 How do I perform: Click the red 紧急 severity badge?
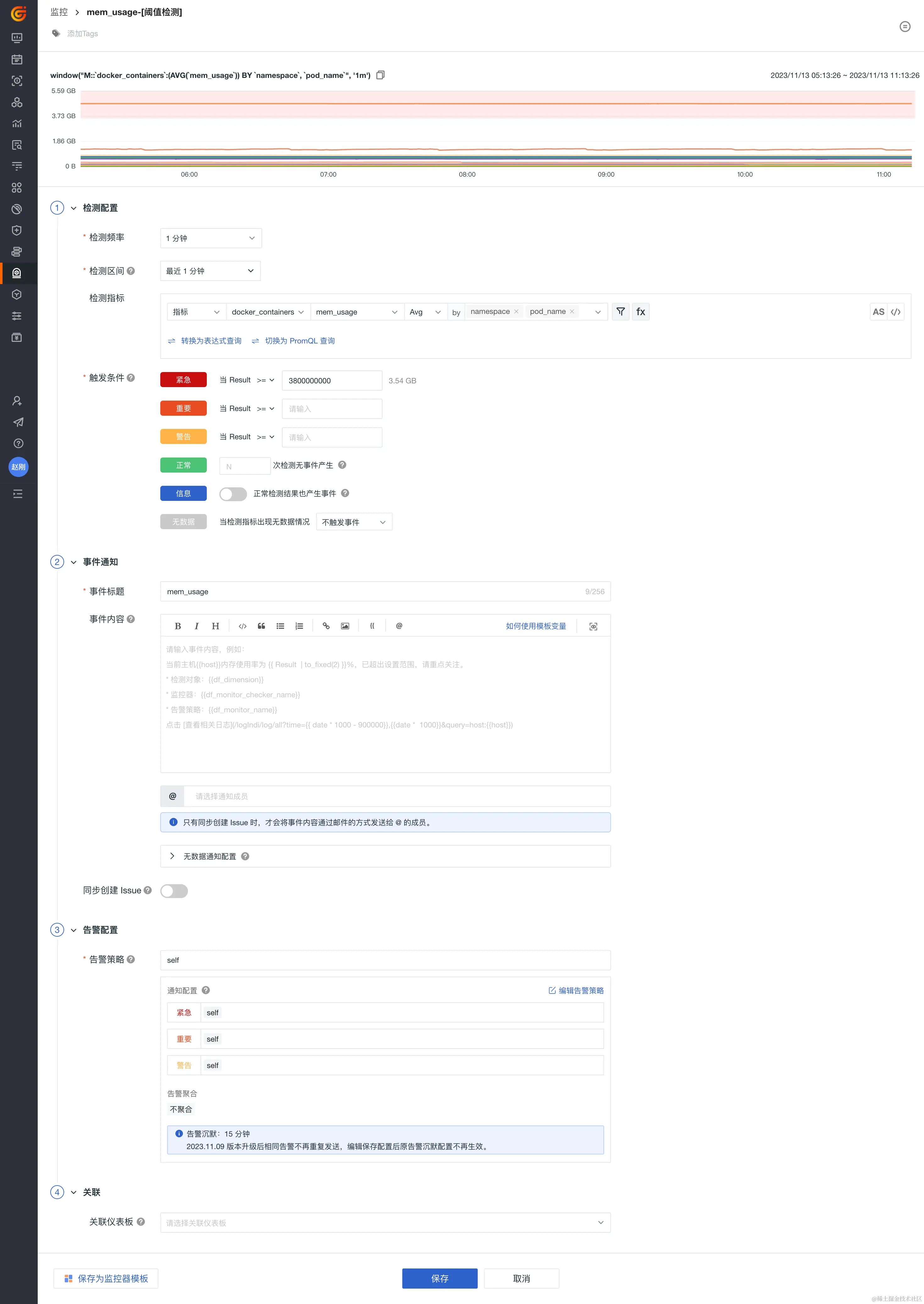(183, 380)
